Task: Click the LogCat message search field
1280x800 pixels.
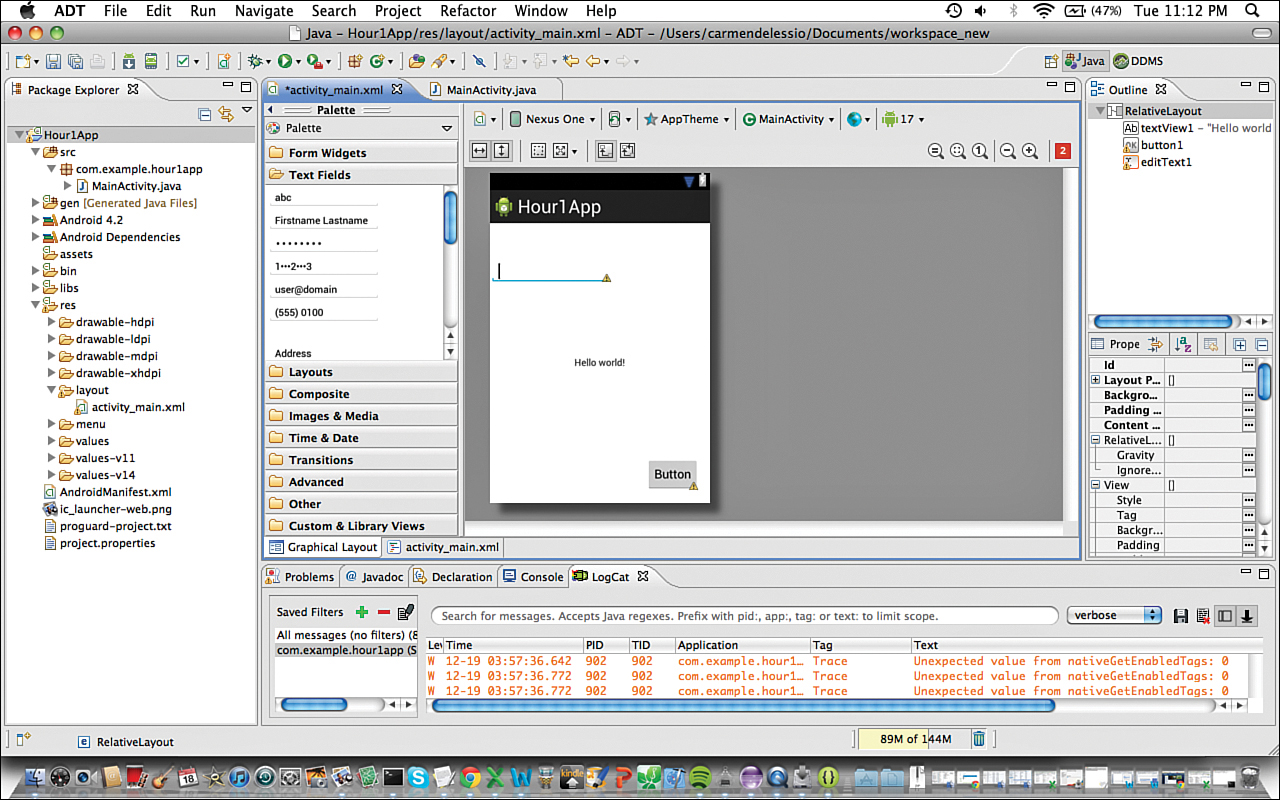Action: (x=744, y=616)
